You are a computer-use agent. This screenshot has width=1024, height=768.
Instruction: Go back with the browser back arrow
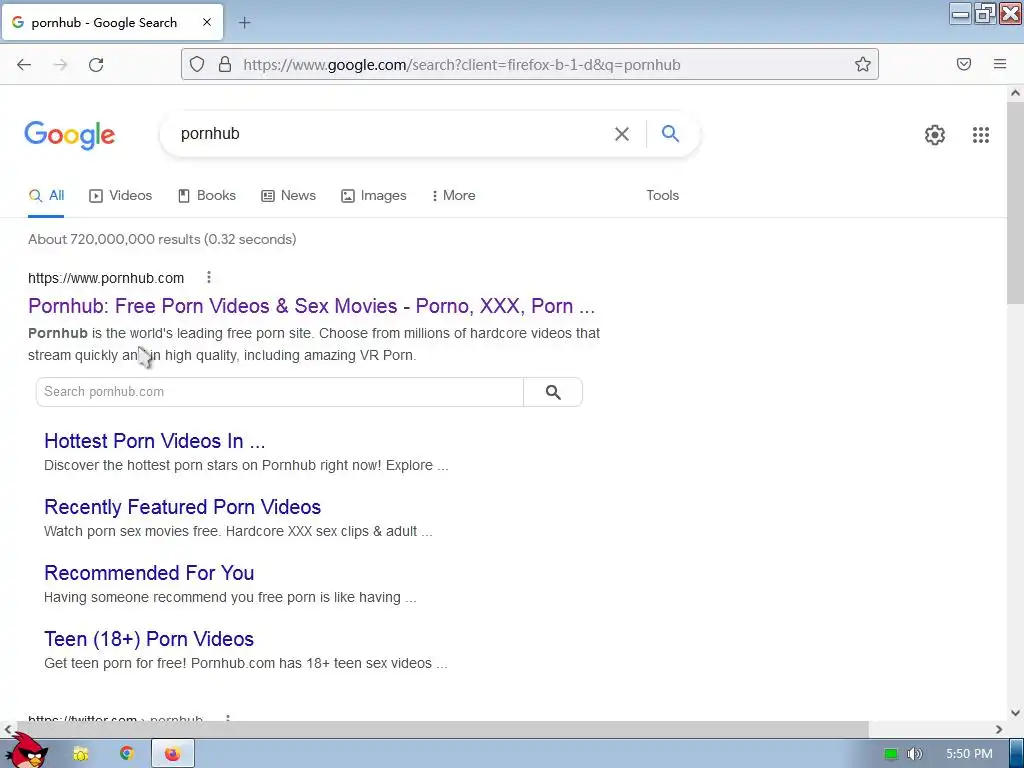[x=24, y=64]
